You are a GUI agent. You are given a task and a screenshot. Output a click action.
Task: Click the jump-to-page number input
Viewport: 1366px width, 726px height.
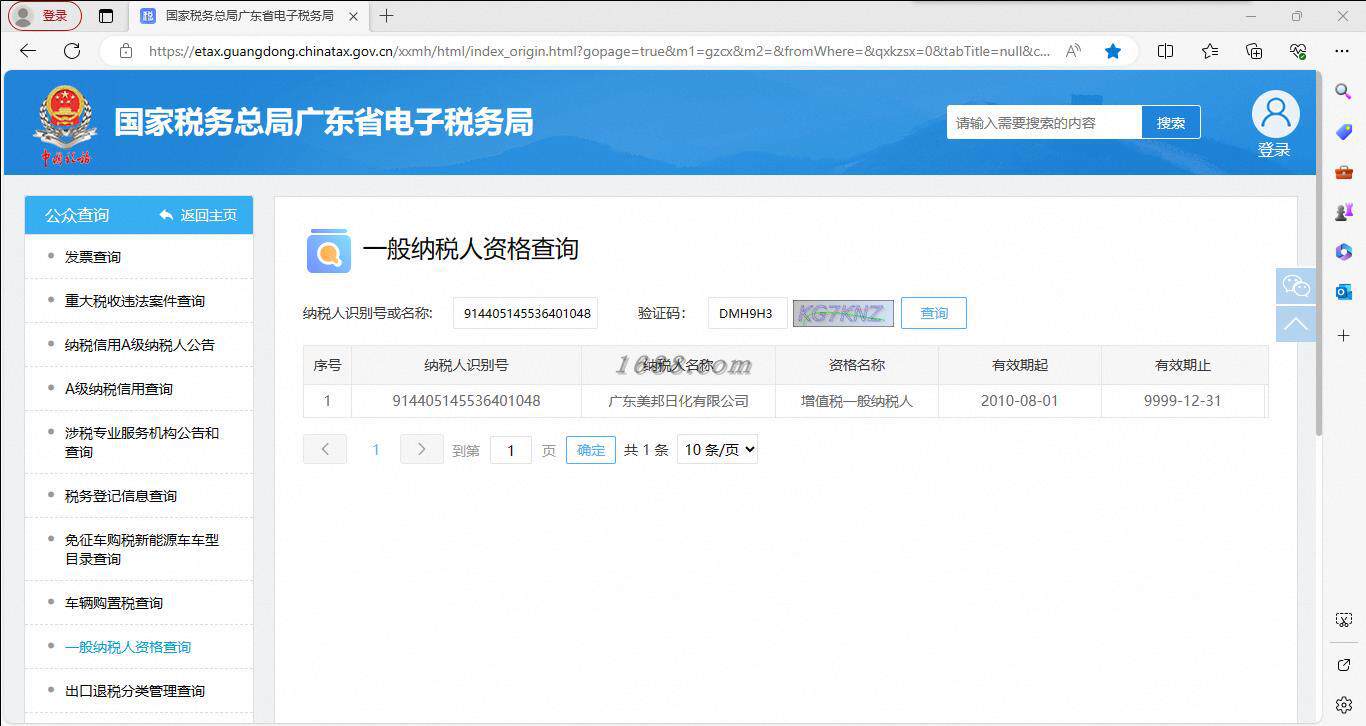[511, 450]
